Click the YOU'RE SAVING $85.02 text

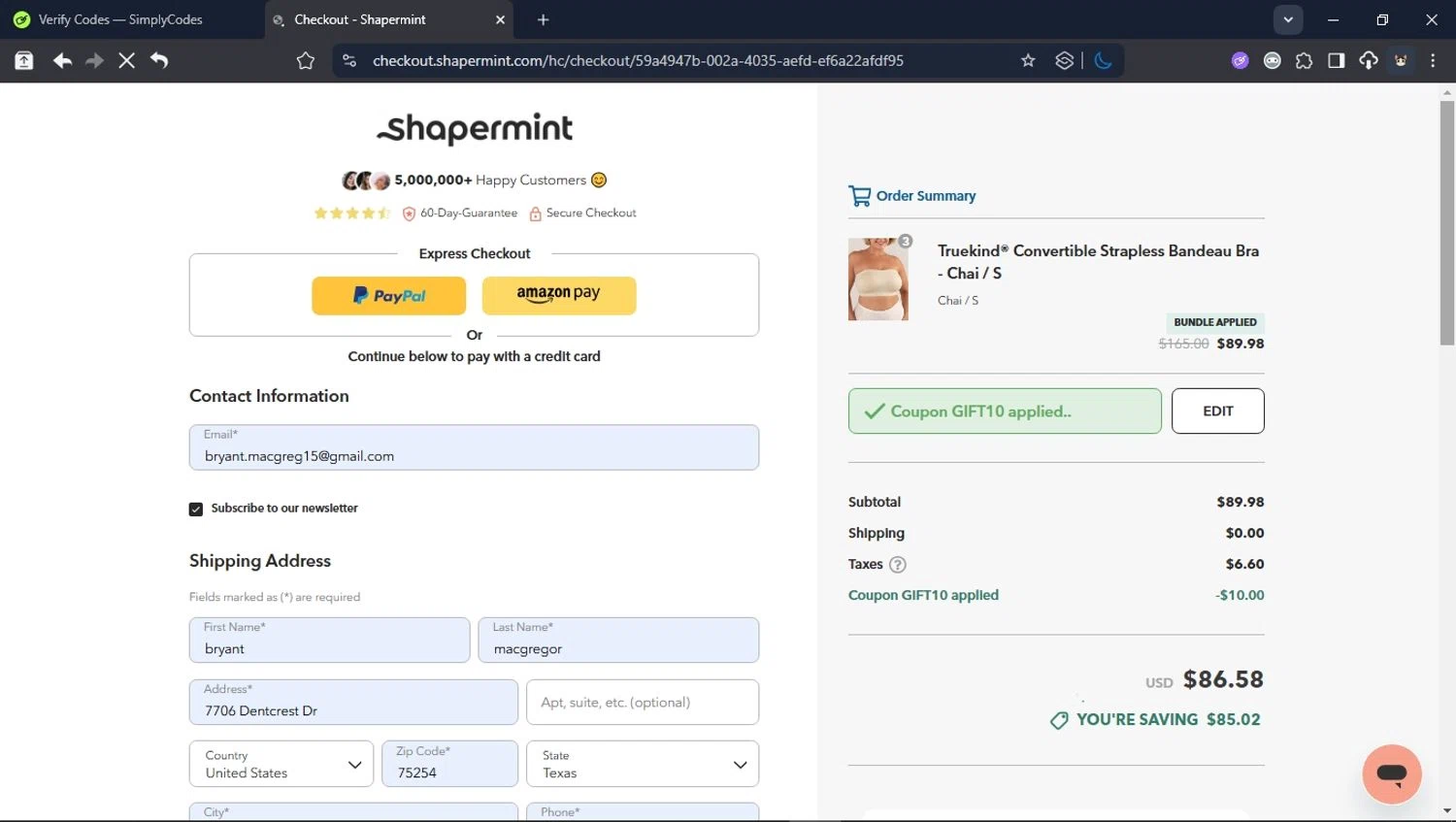click(1168, 719)
